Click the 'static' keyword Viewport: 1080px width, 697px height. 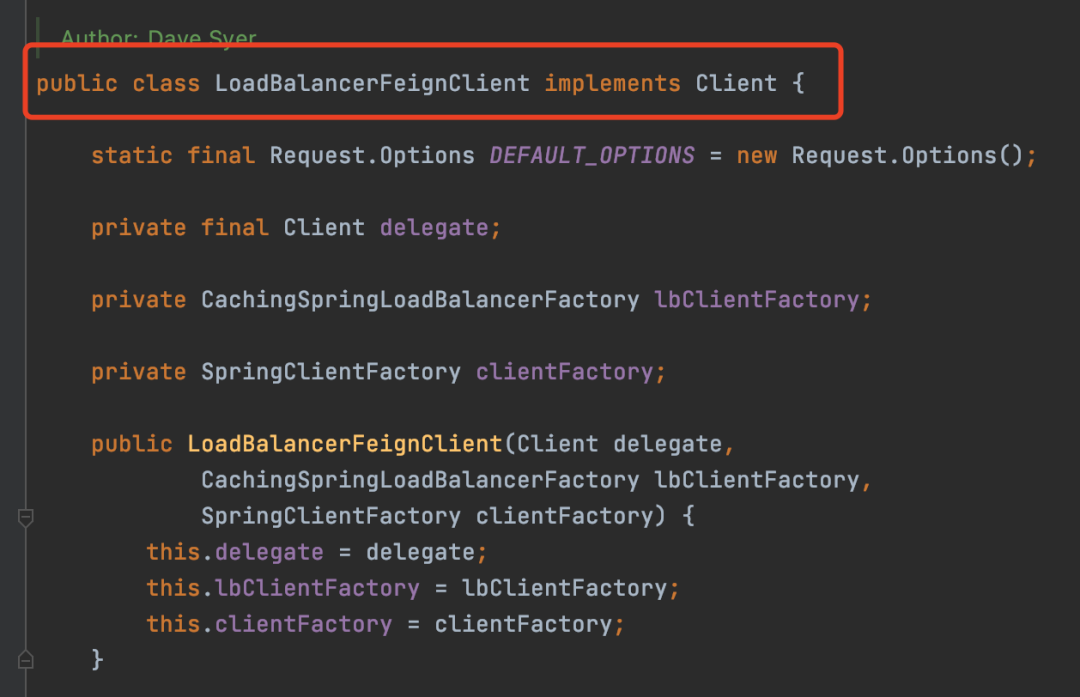coord(132,156)
